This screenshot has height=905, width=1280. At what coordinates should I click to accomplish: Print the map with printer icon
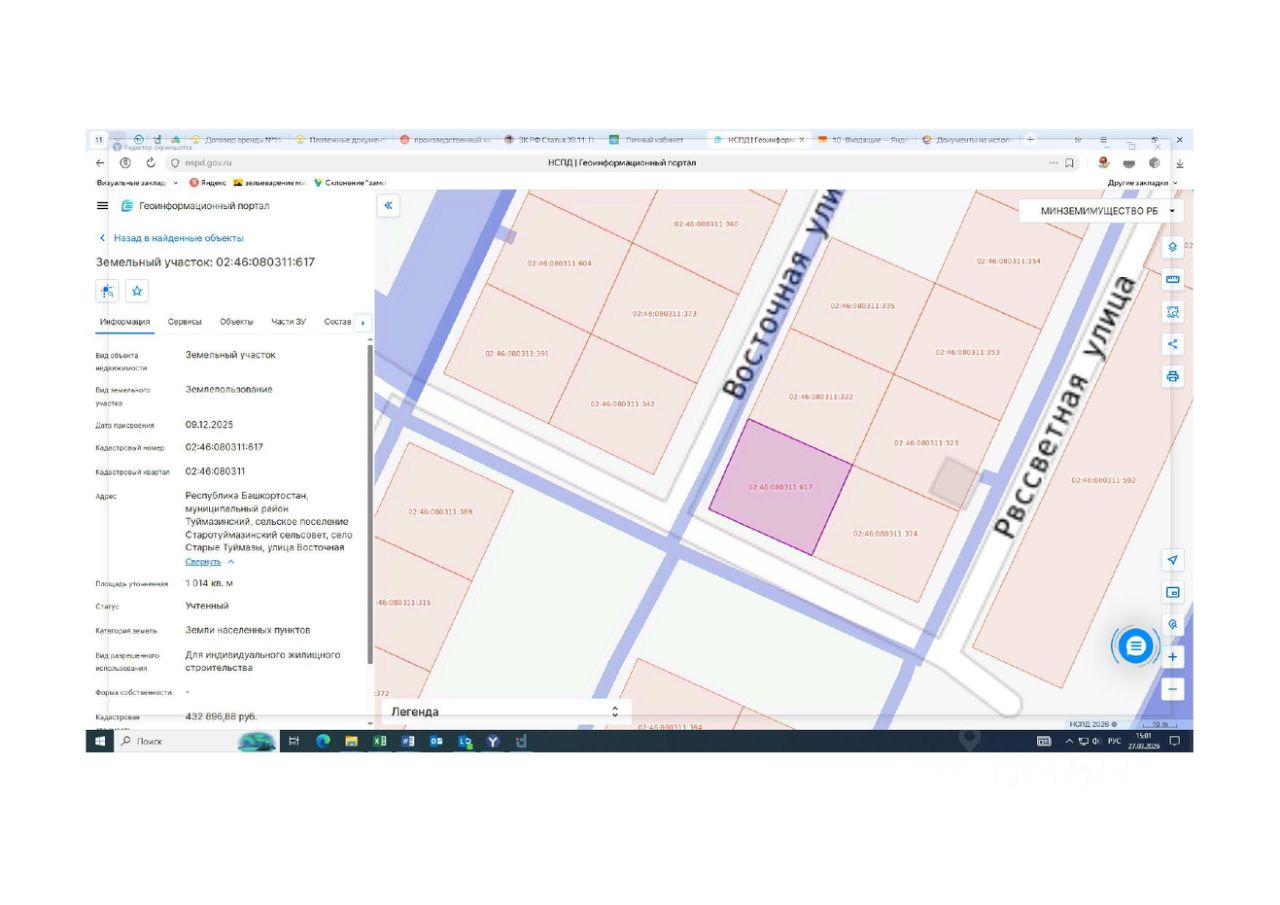[x=1173, y=377]
